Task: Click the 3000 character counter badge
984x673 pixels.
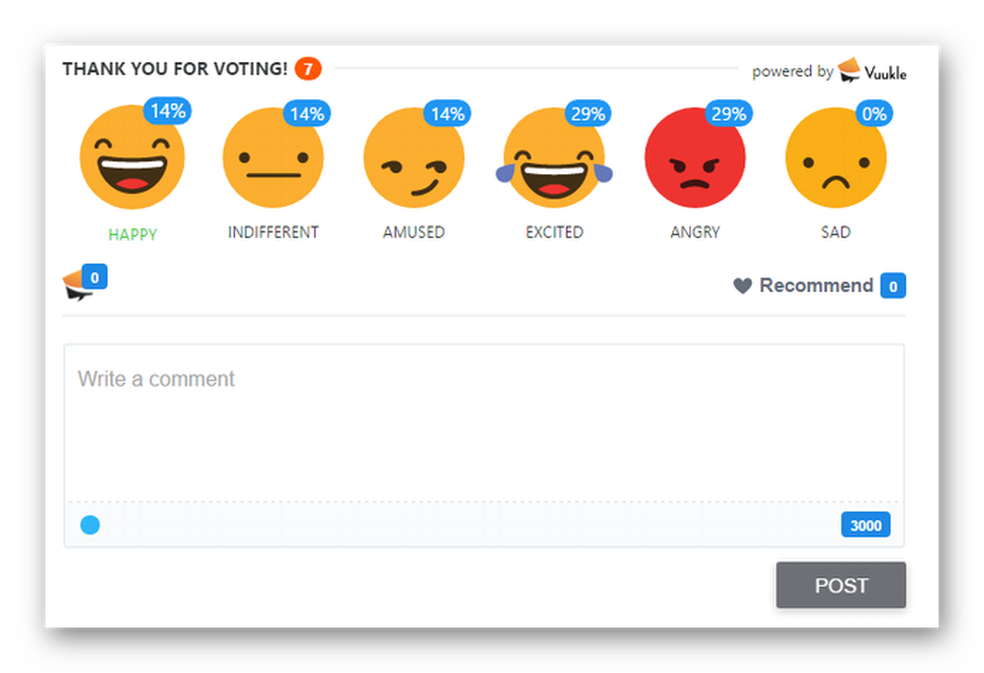Action: (x=865, y=526)
